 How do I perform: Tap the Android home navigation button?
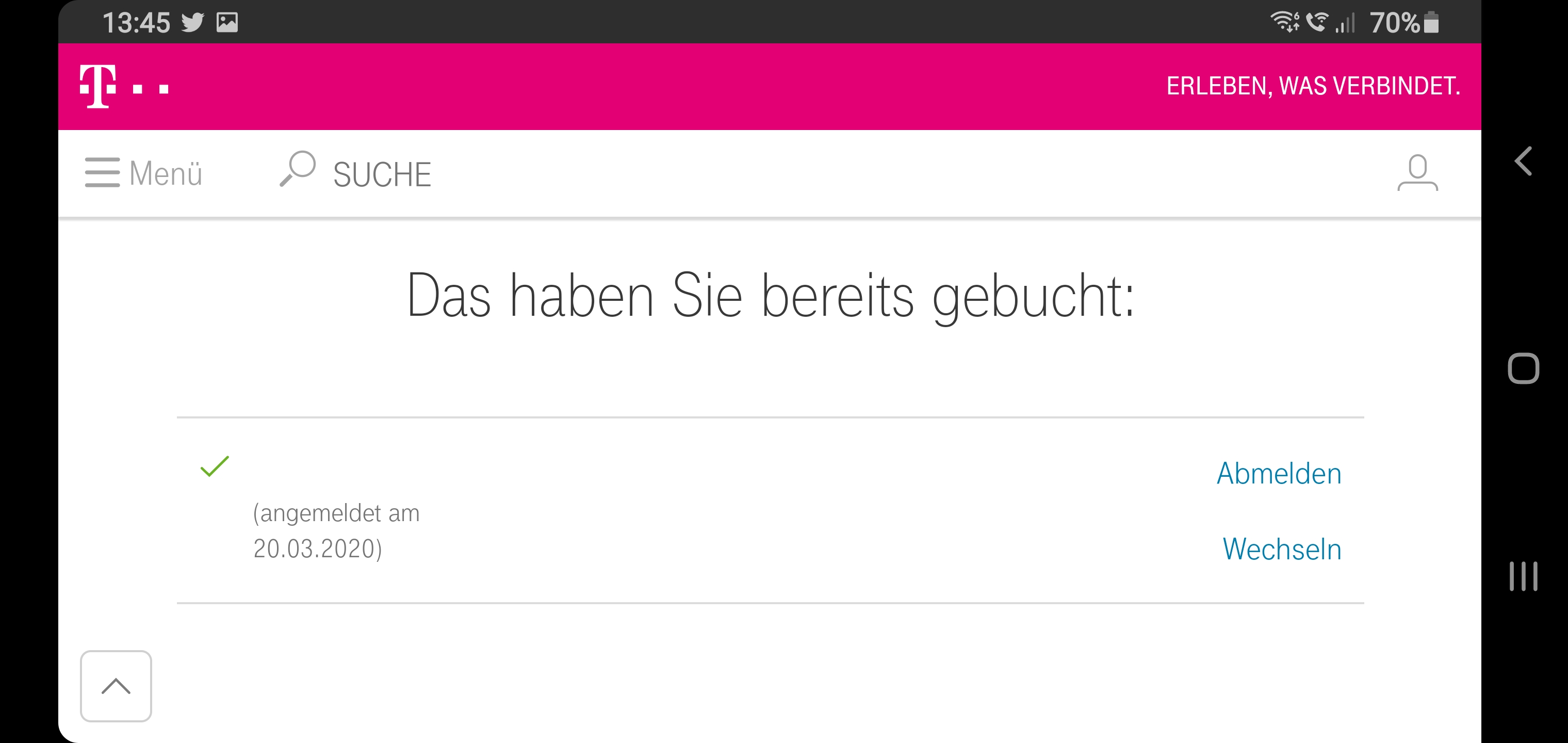1523,368
